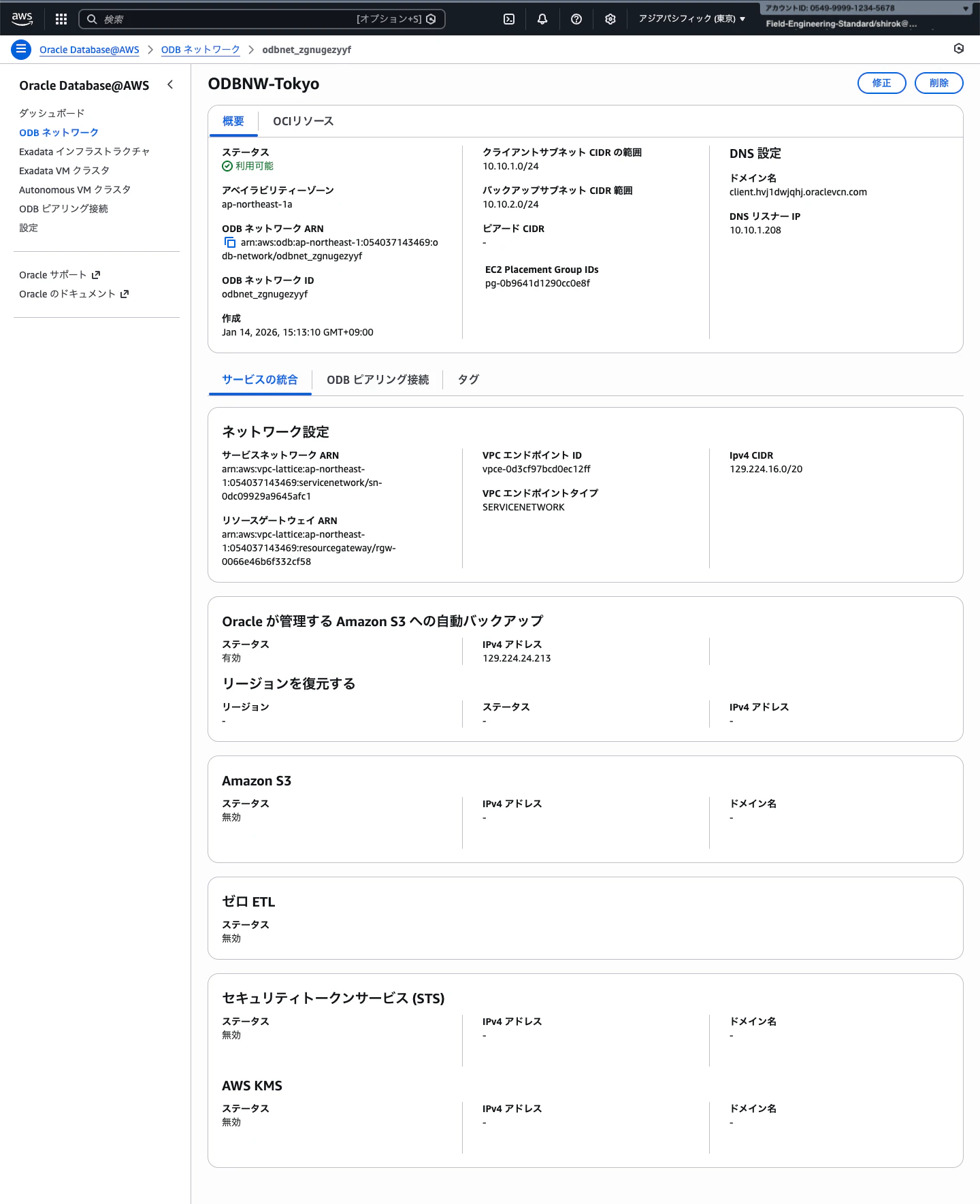Open Exadata VM クラスタ in sidebar
Image resolution: width=980 pixels, height=1204 pixels.
[x=64, y=170]
